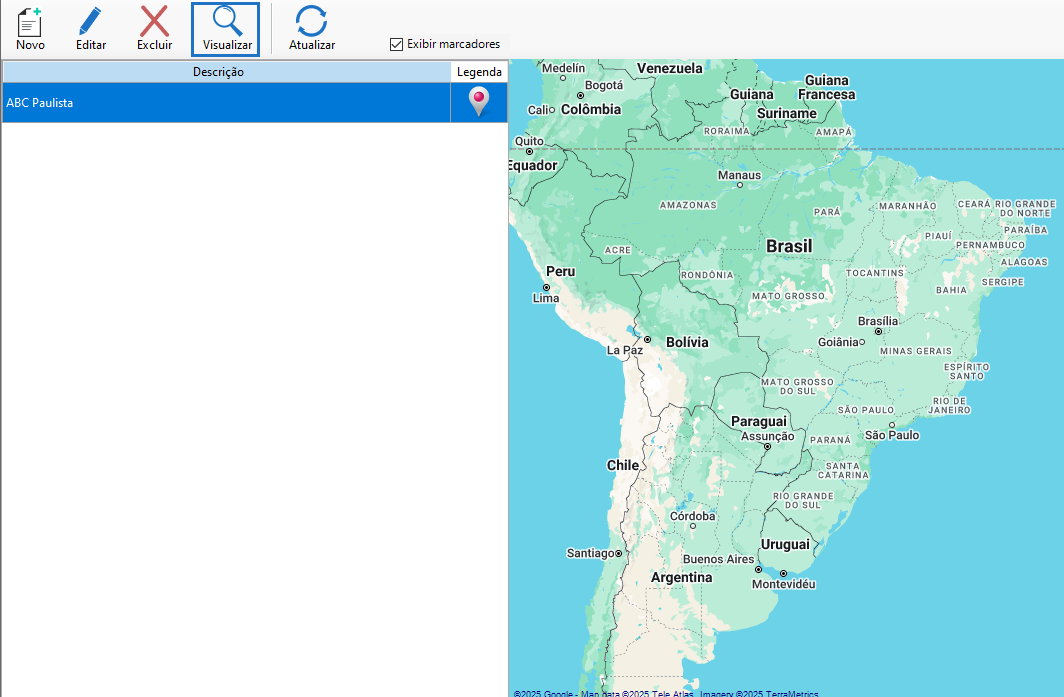Viewport: 1064px width, 697px height.
Task: Select the marker next to Montevidéu
Action: point(784,573)
